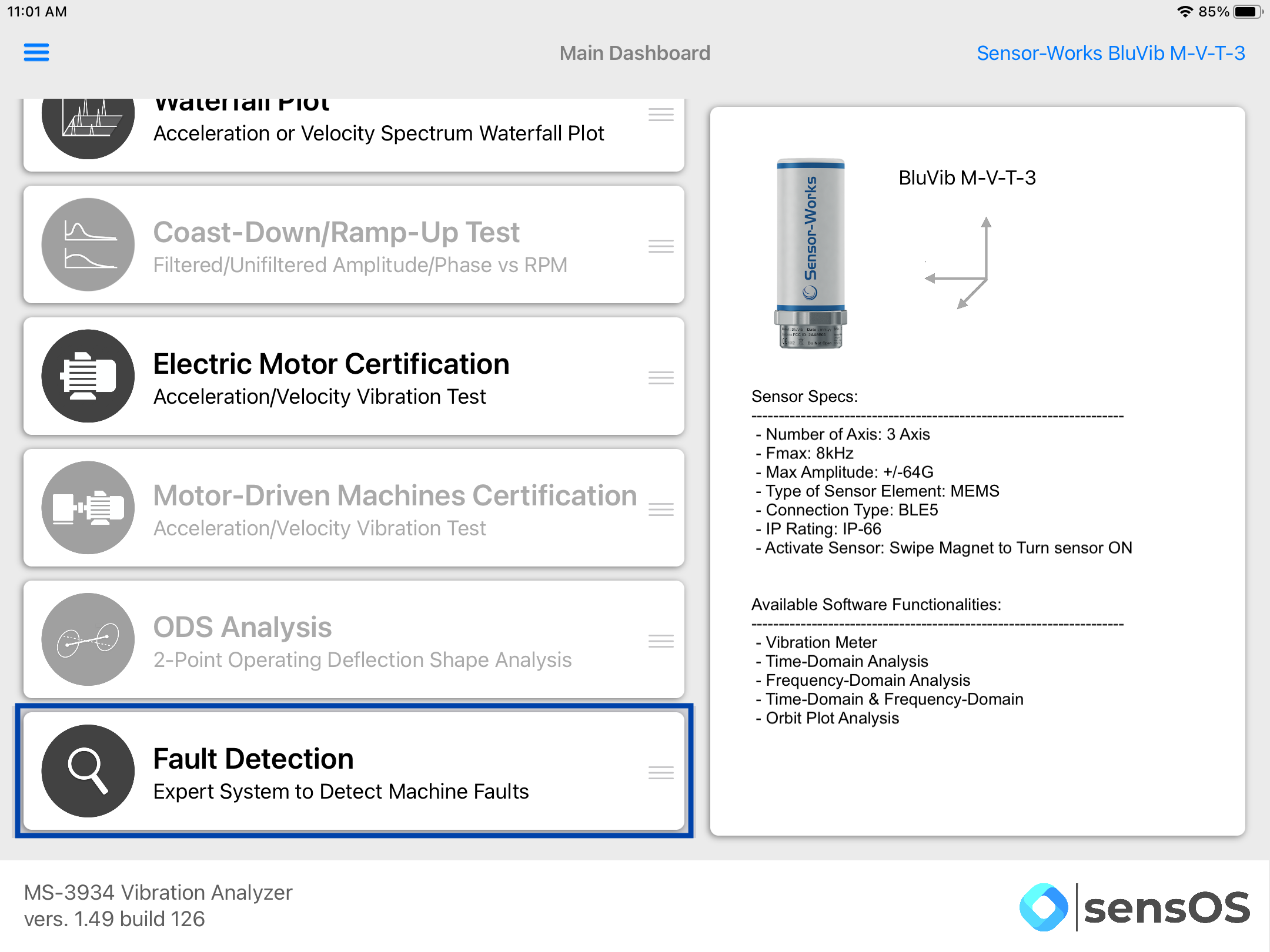Open Sensor-Works BluVib M-V-T-3 sensor link
Viewport: 1270px width, 952px height.
pyautogui.click(x=1111, y=53)
